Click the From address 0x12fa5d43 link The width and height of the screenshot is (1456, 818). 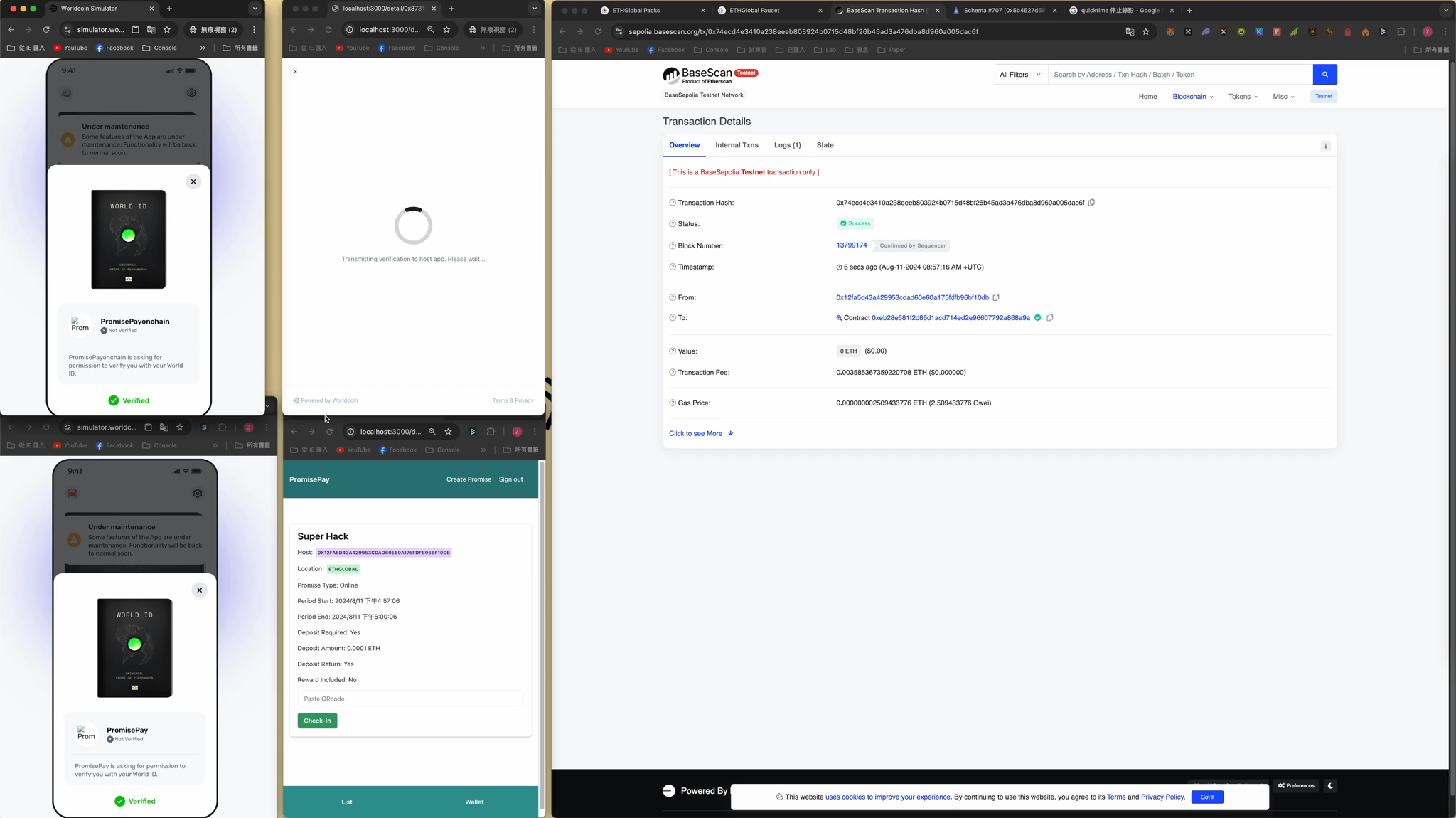point(912,297)
